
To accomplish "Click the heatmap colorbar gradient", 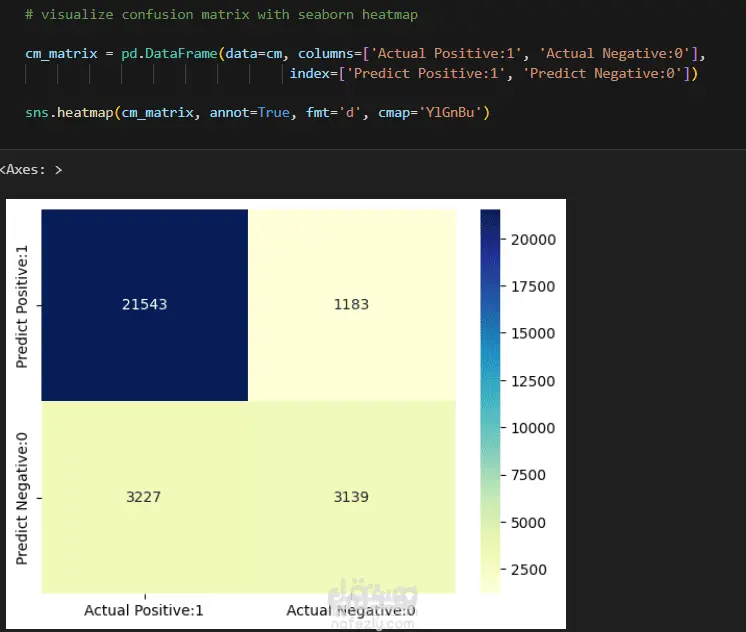I will coord(490,401).
